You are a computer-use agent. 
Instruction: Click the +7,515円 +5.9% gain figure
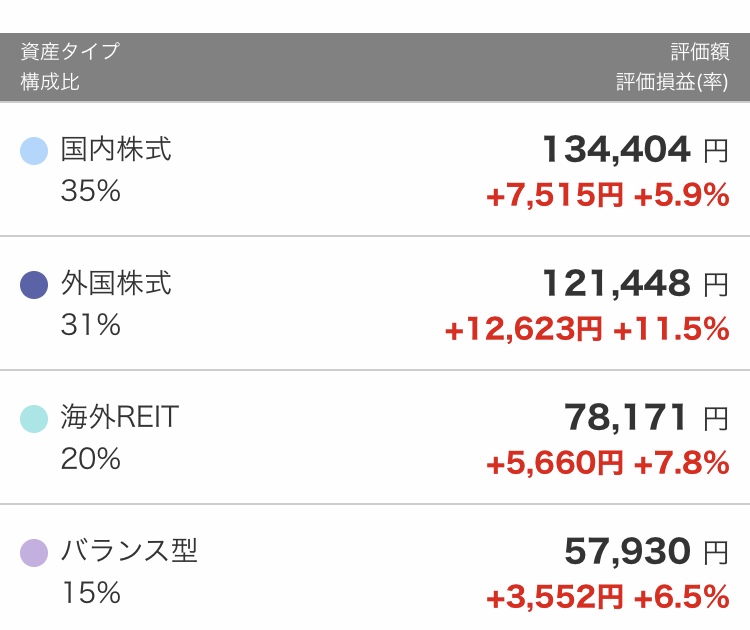(607, 195)
